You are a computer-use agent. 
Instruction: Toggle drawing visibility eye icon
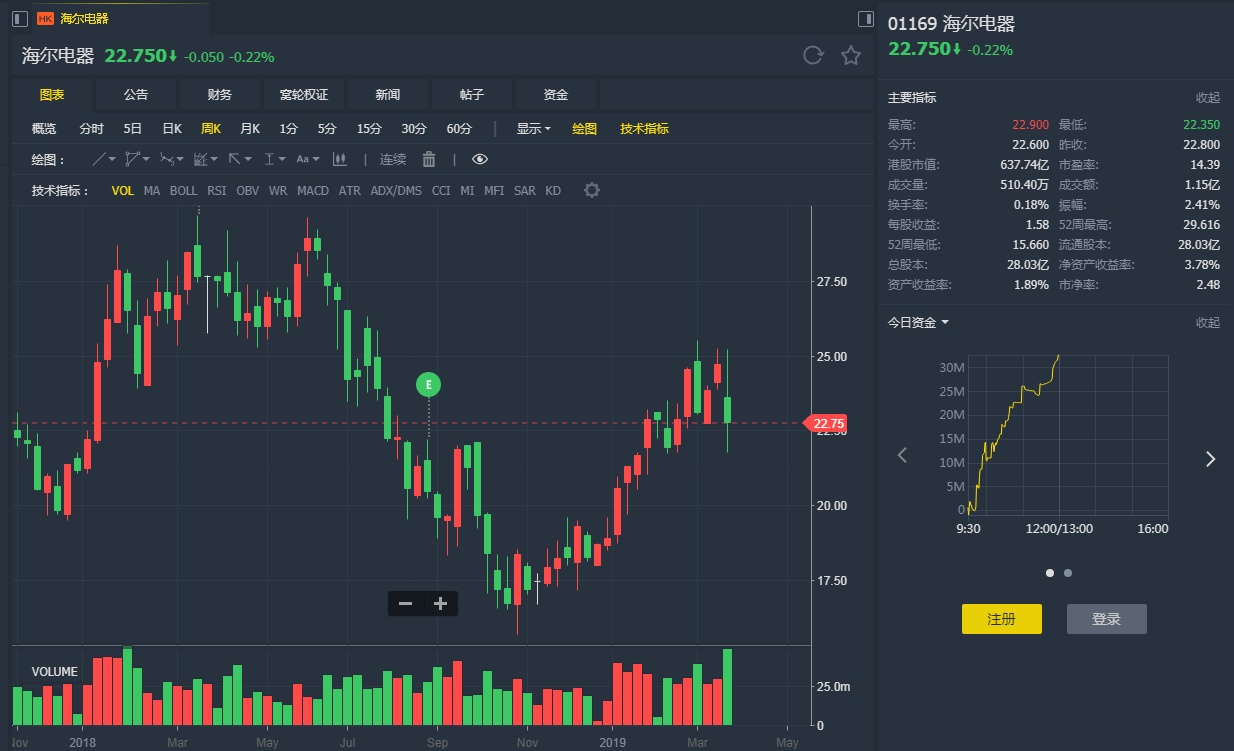point(480,159)
